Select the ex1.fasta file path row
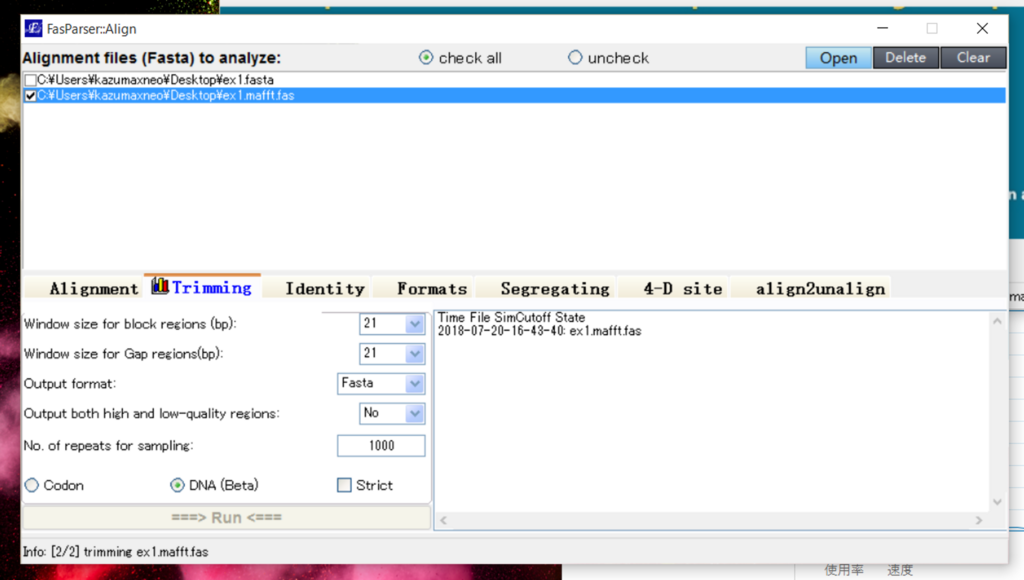This screenshot has width=1024, height=580. pyautogui.click(x=515, y=80)
